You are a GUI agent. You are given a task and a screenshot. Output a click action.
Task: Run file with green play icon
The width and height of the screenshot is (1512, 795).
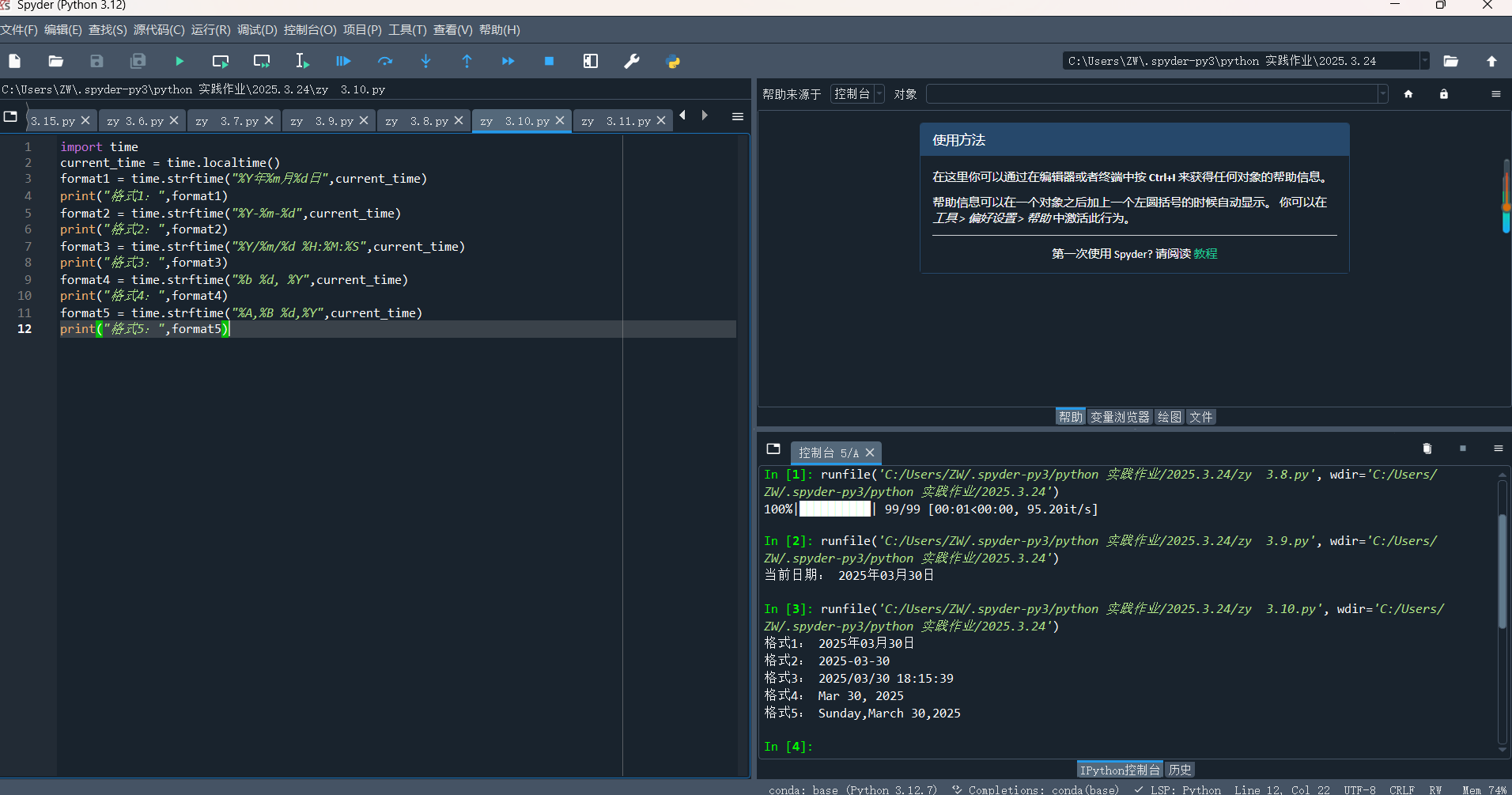(180, 61)
